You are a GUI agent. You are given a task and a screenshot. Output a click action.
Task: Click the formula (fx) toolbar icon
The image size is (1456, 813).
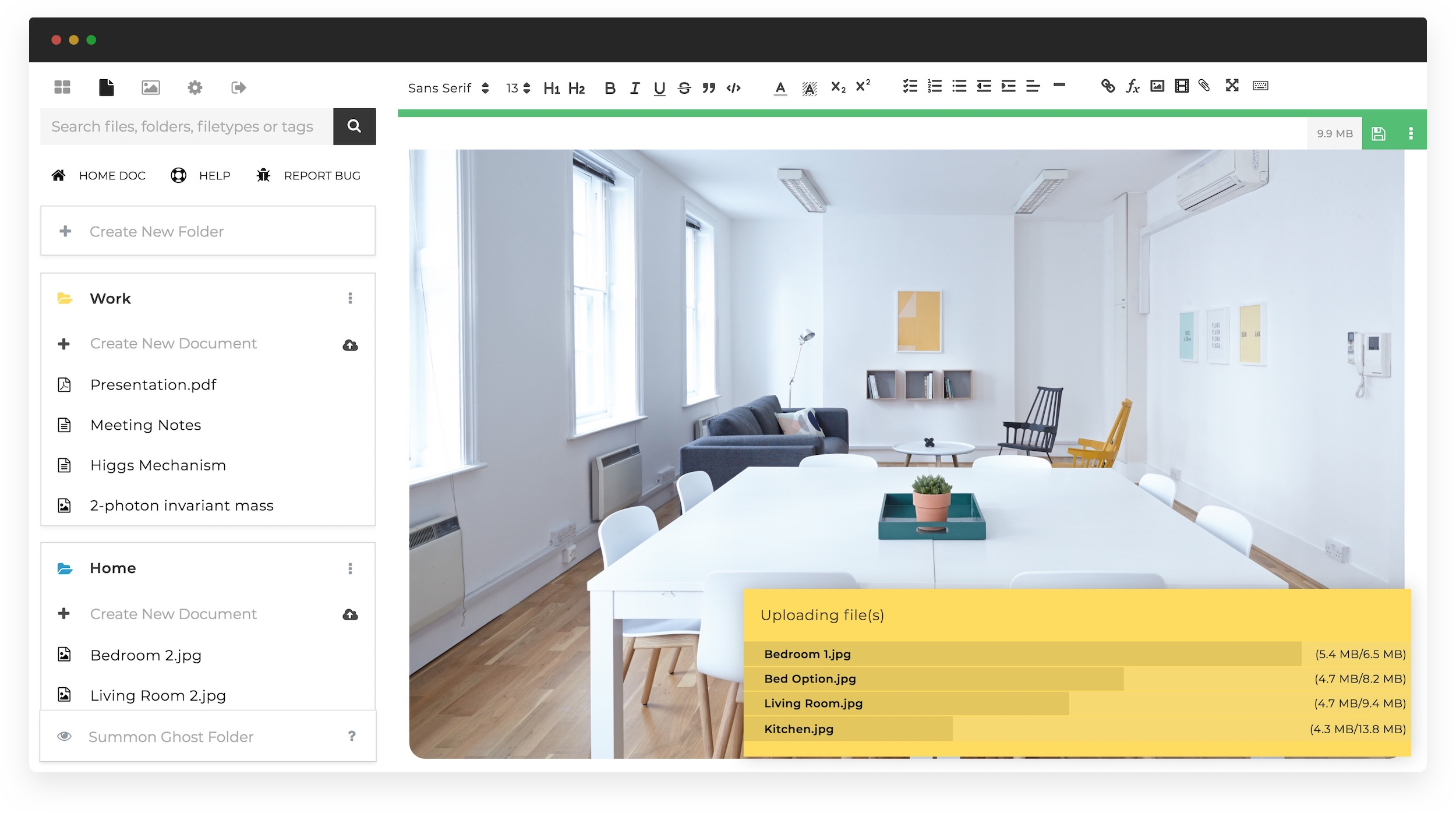tap(1132, 87)
